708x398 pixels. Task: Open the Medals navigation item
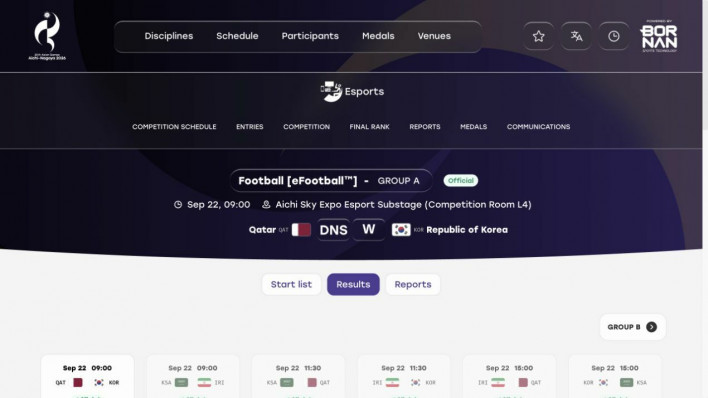click(378, 36)
